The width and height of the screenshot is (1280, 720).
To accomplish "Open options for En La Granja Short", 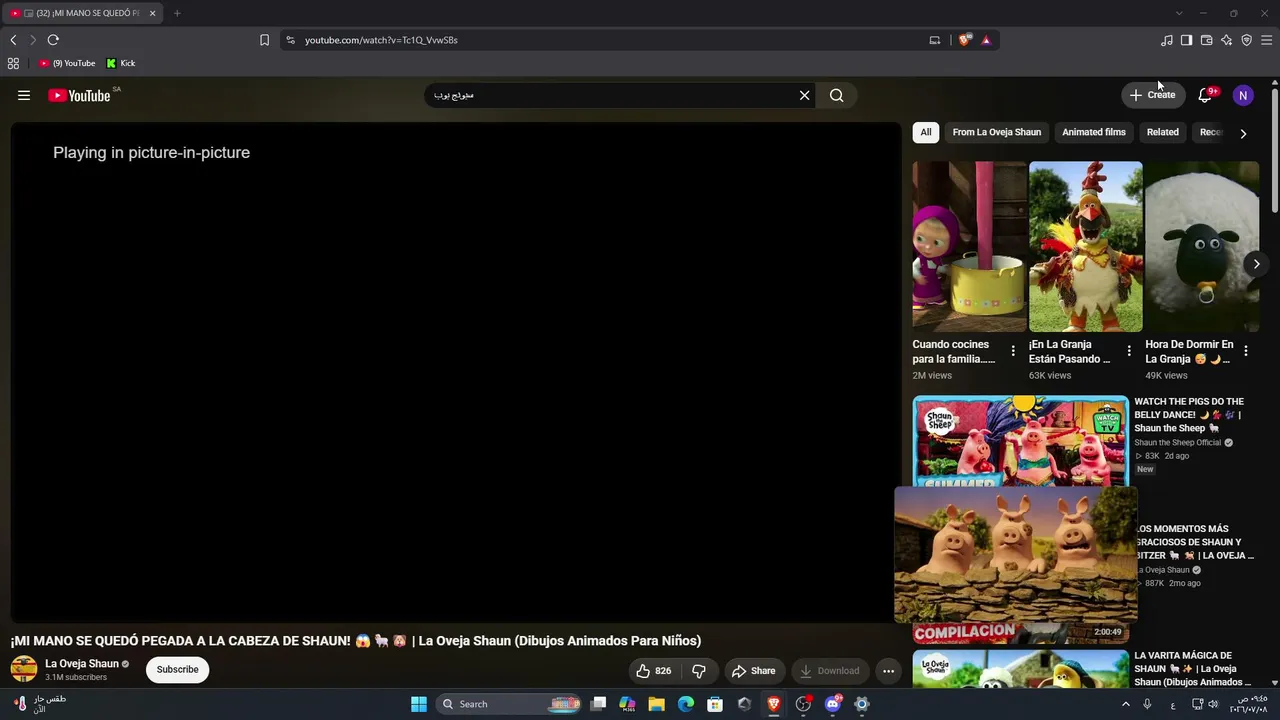I will [1129, 351].
